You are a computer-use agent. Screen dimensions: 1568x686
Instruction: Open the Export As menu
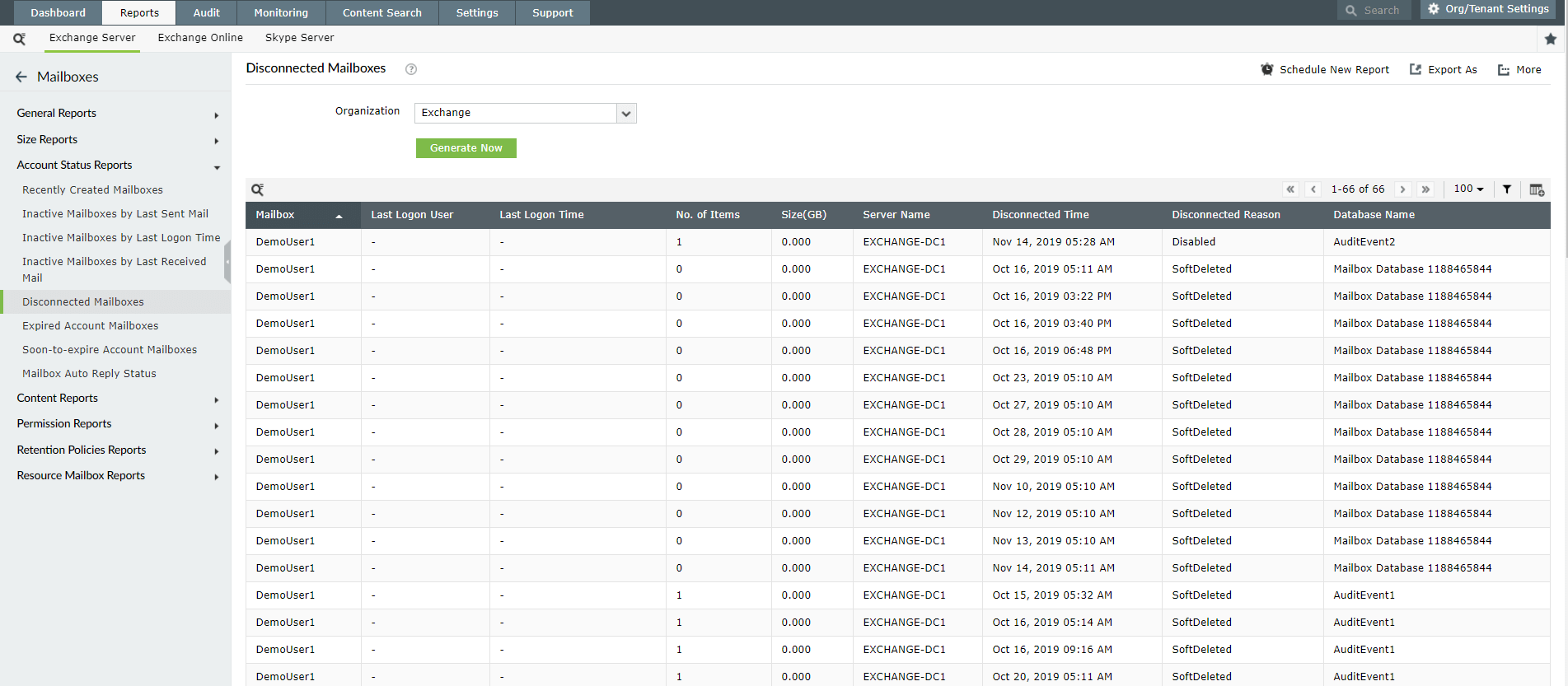[x=1444, y=70]
